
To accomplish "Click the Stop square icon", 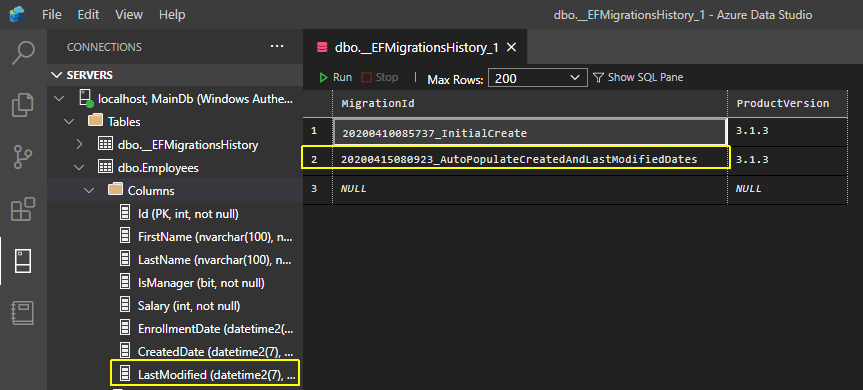I will (366, 78).
